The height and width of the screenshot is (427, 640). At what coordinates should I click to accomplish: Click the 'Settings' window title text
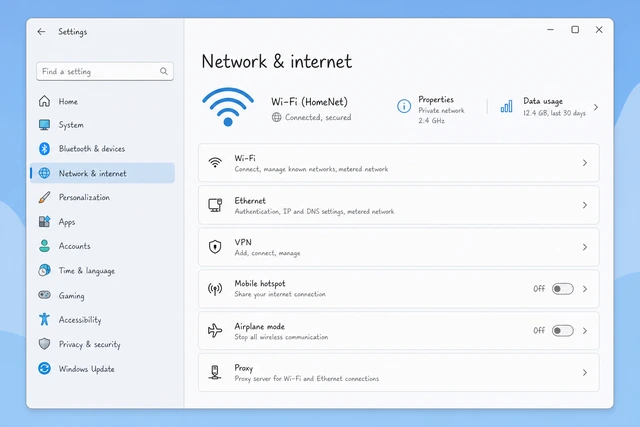coord(73,32)
